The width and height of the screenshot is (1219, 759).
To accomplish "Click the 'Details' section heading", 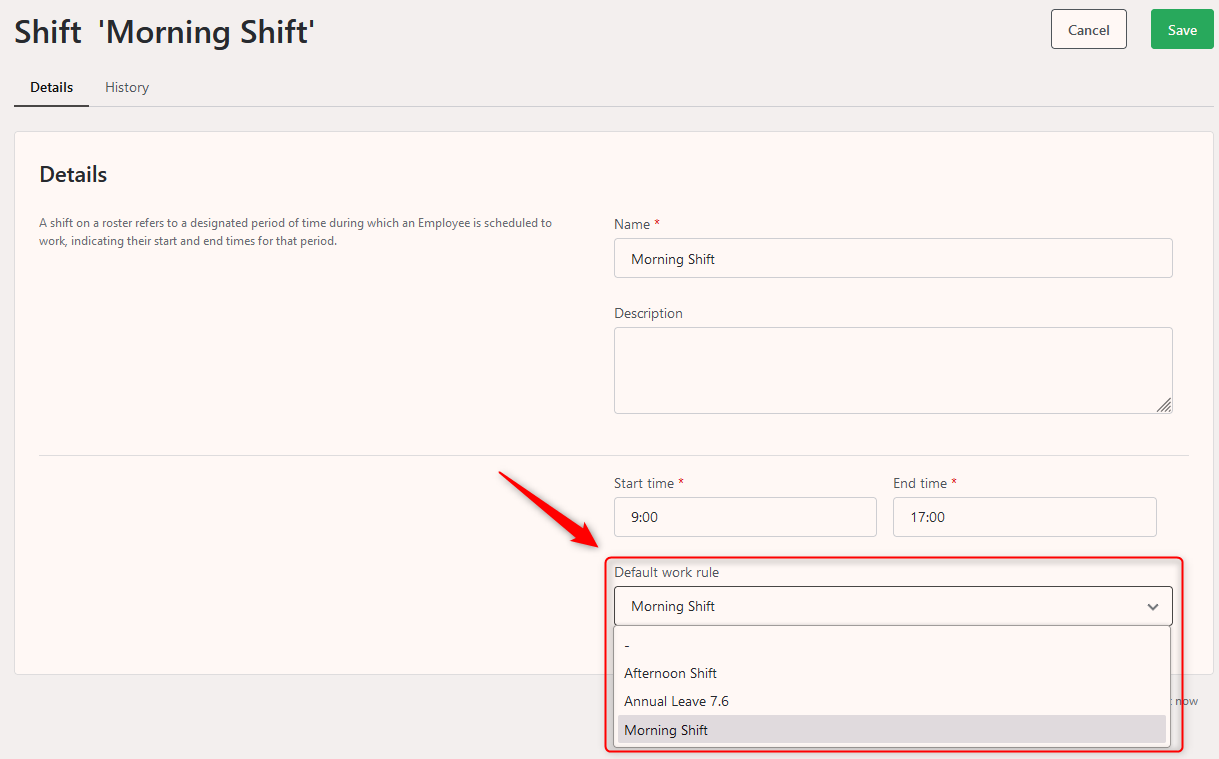I will point(73,175).
